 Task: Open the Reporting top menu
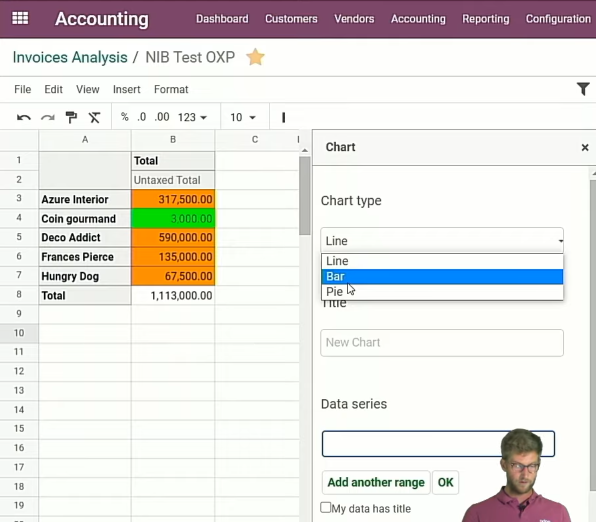pyautogui.click(x=485, y=19)
